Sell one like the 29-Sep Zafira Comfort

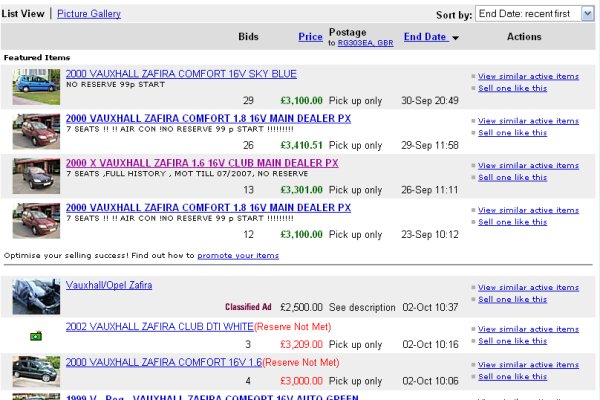point(512,133)
